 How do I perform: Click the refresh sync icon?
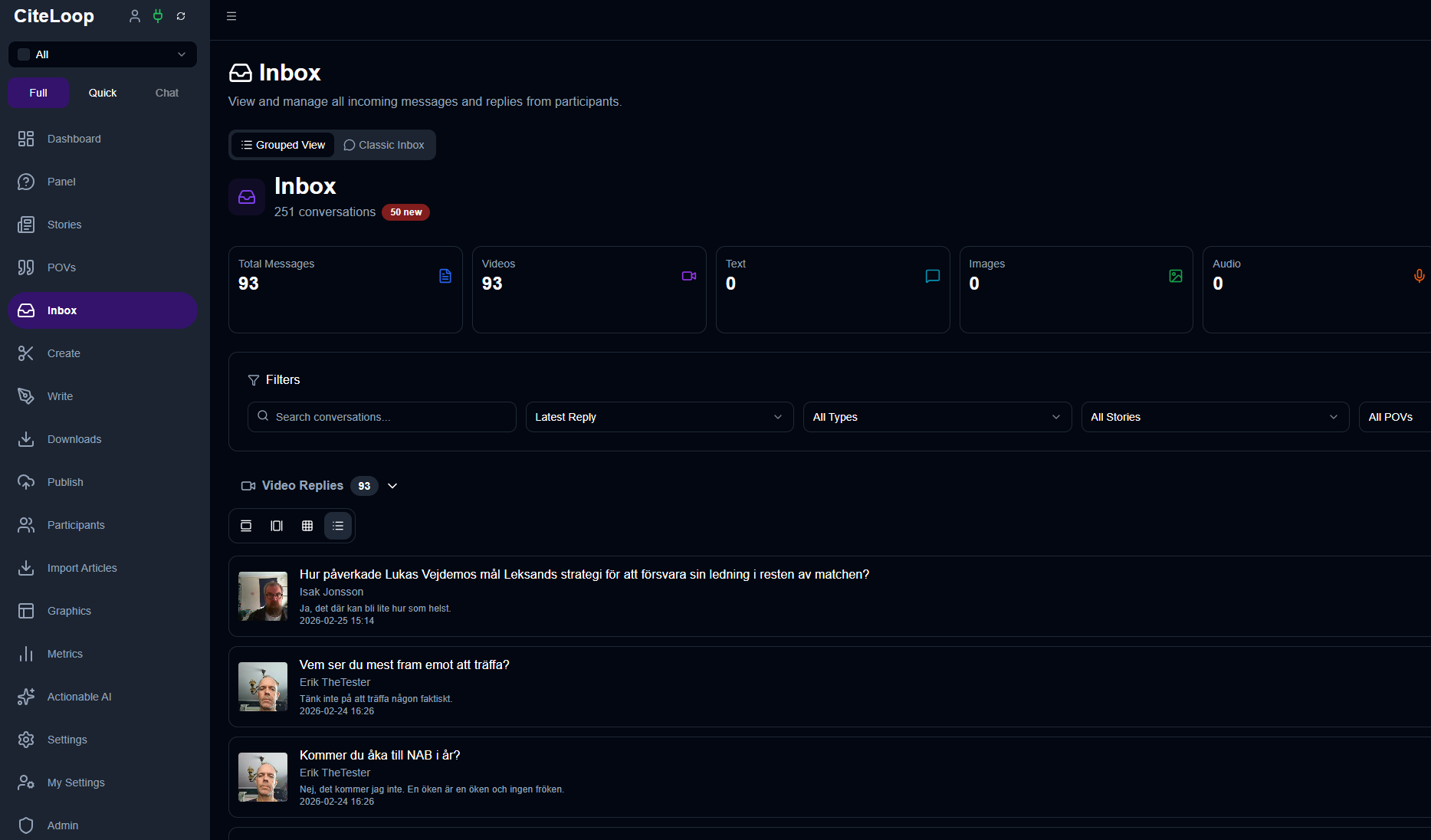(181, 16)
